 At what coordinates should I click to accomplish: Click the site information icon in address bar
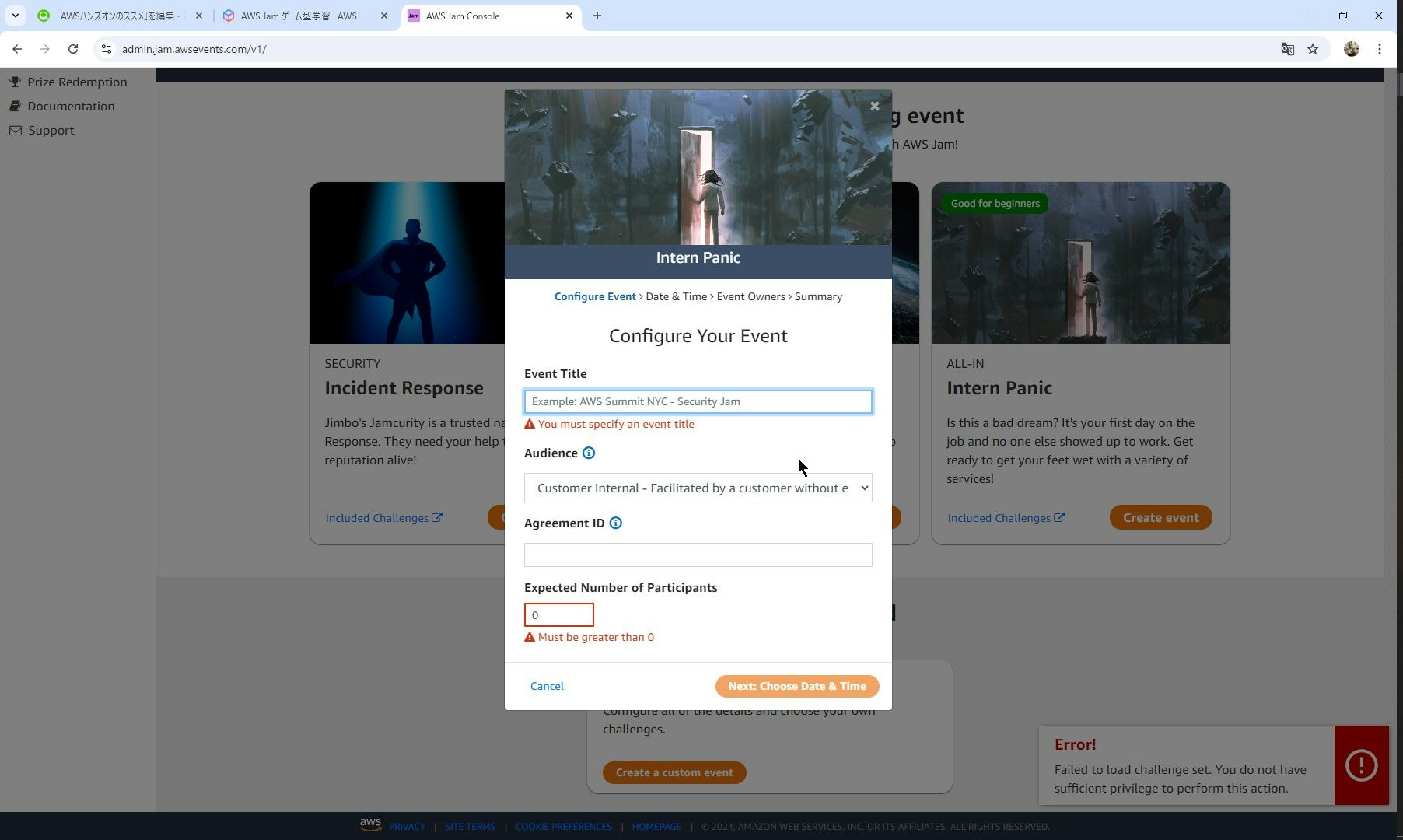click(107, 49)
